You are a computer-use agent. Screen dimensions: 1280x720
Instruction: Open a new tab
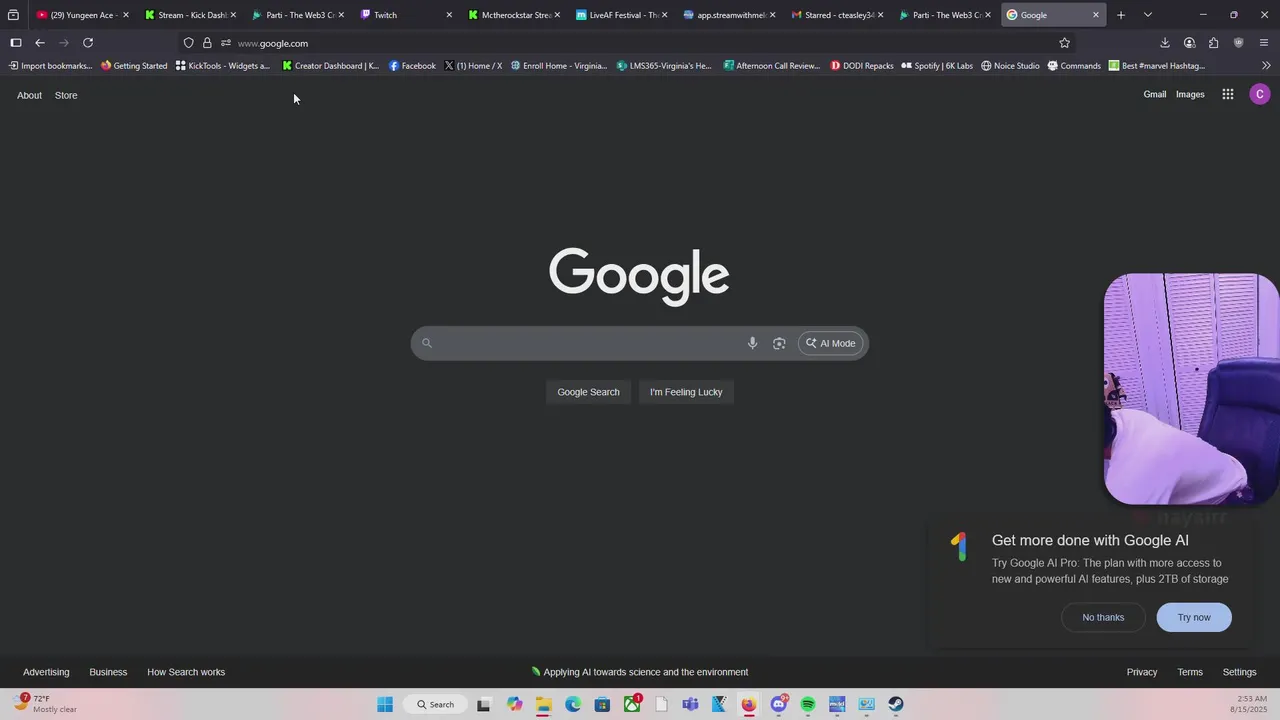coord(1121,15)
